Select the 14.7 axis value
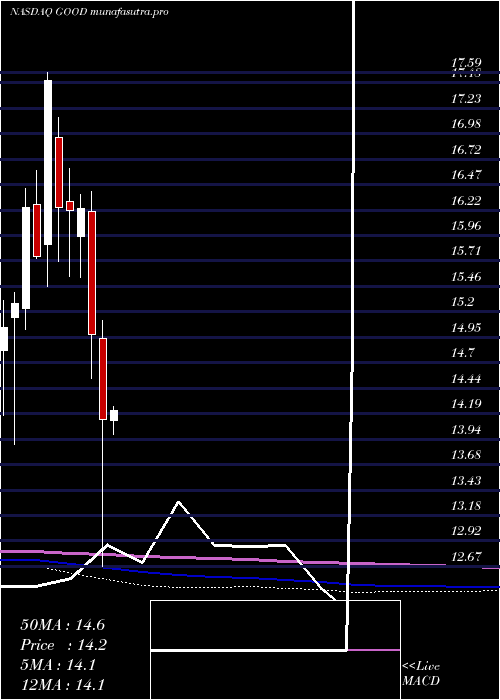This screenshot has height=700, width=500. pyautogui.click(x=462, y=354)
